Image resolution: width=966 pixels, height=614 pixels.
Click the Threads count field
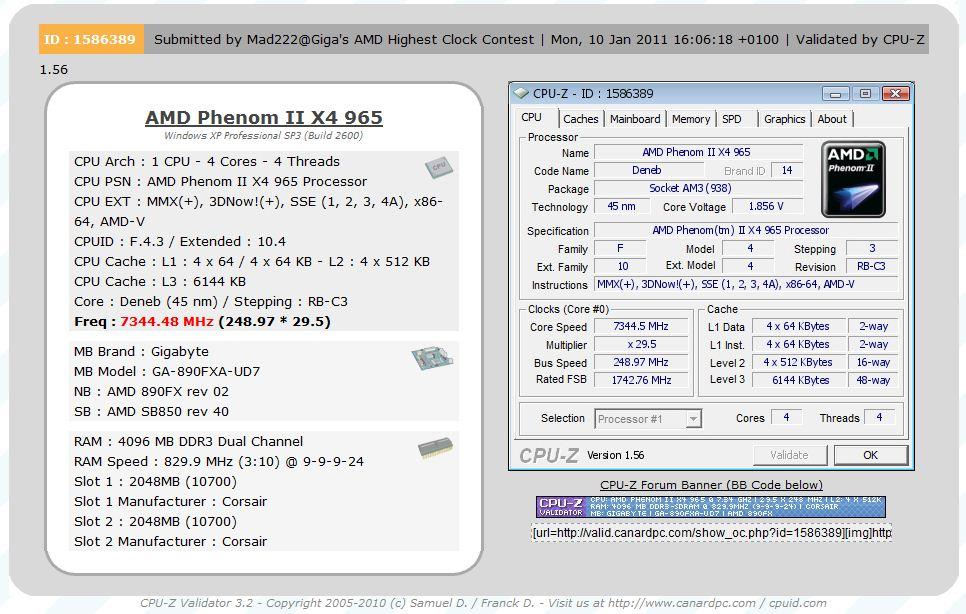(879, 418)
